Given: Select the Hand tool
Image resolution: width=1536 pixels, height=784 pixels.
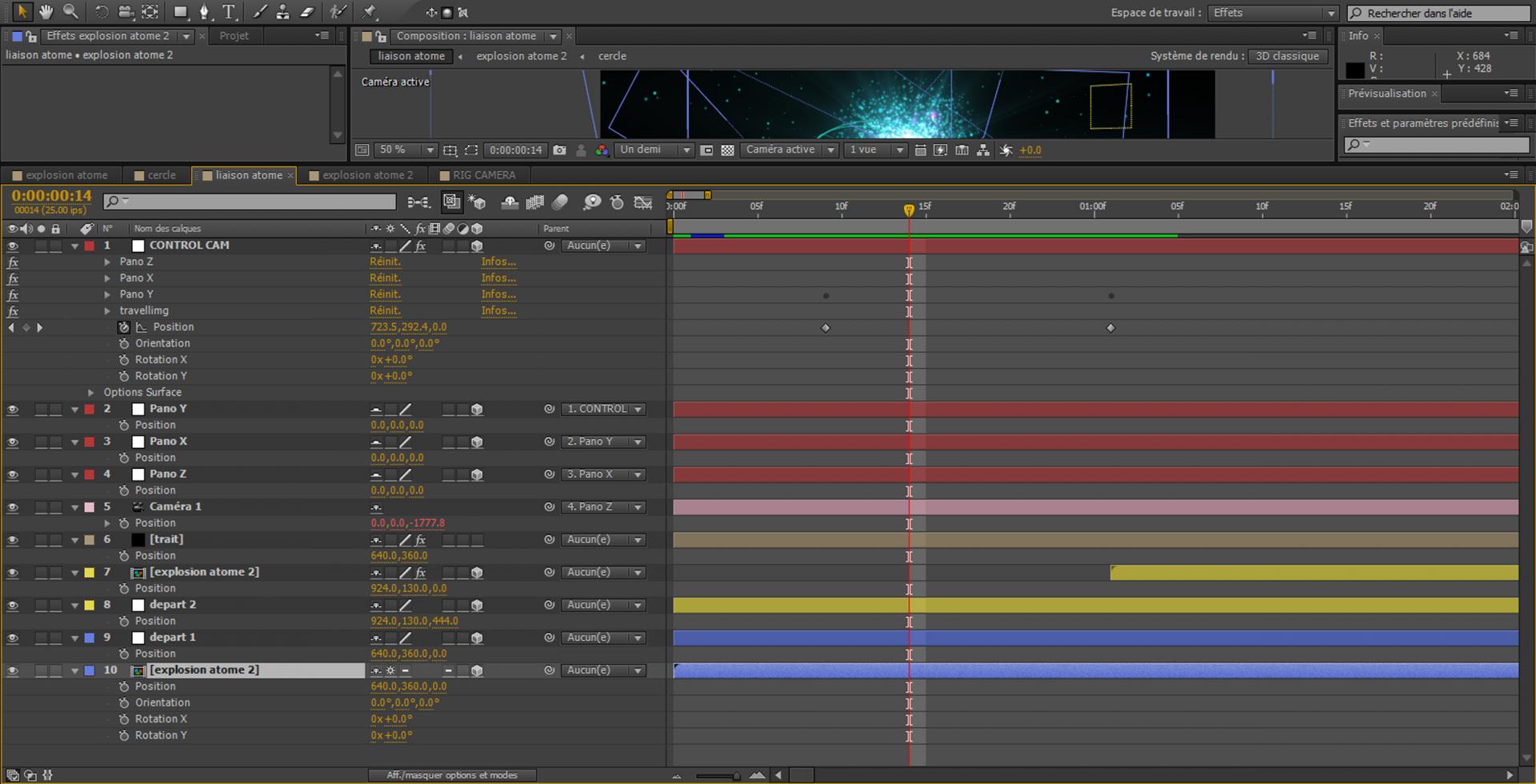Looking at the screenshot, I should 46,11.
